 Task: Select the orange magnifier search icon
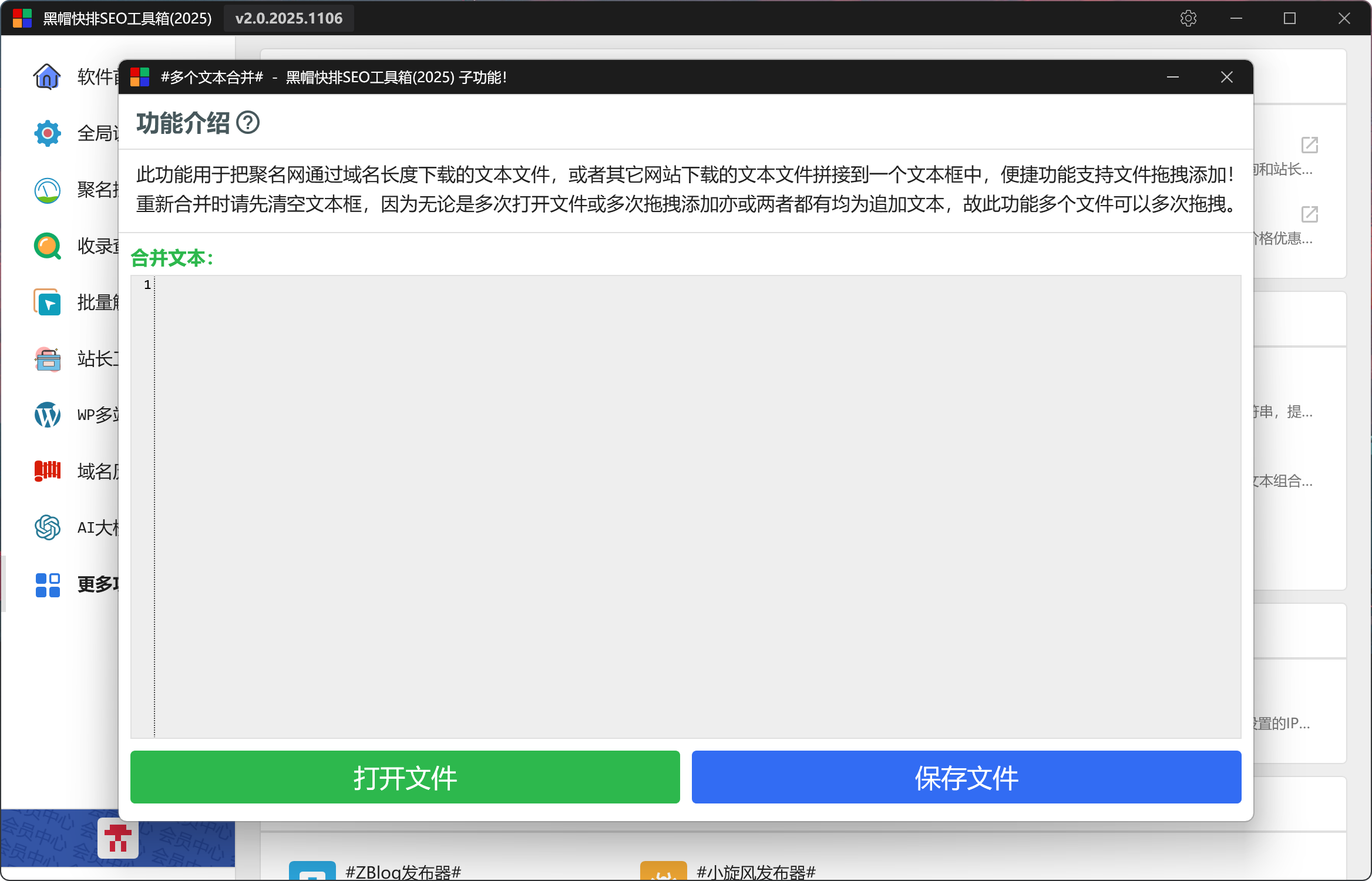pyautogui.click(x=47, y=246)
